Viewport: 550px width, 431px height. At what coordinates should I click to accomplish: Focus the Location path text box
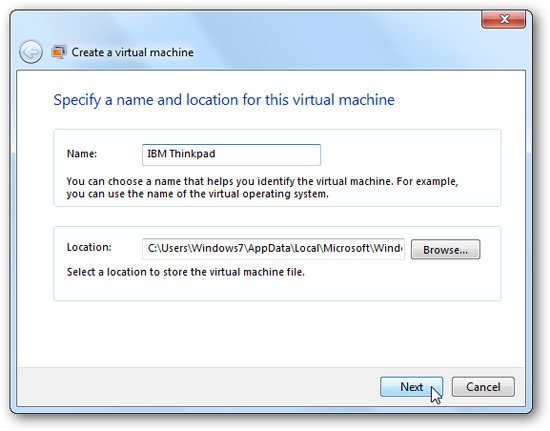[273, 249]
